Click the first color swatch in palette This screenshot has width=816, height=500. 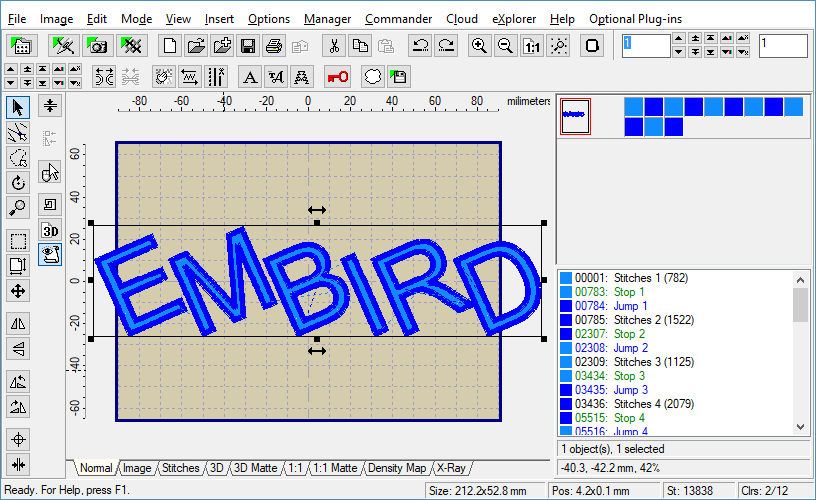tap(634, 106)
